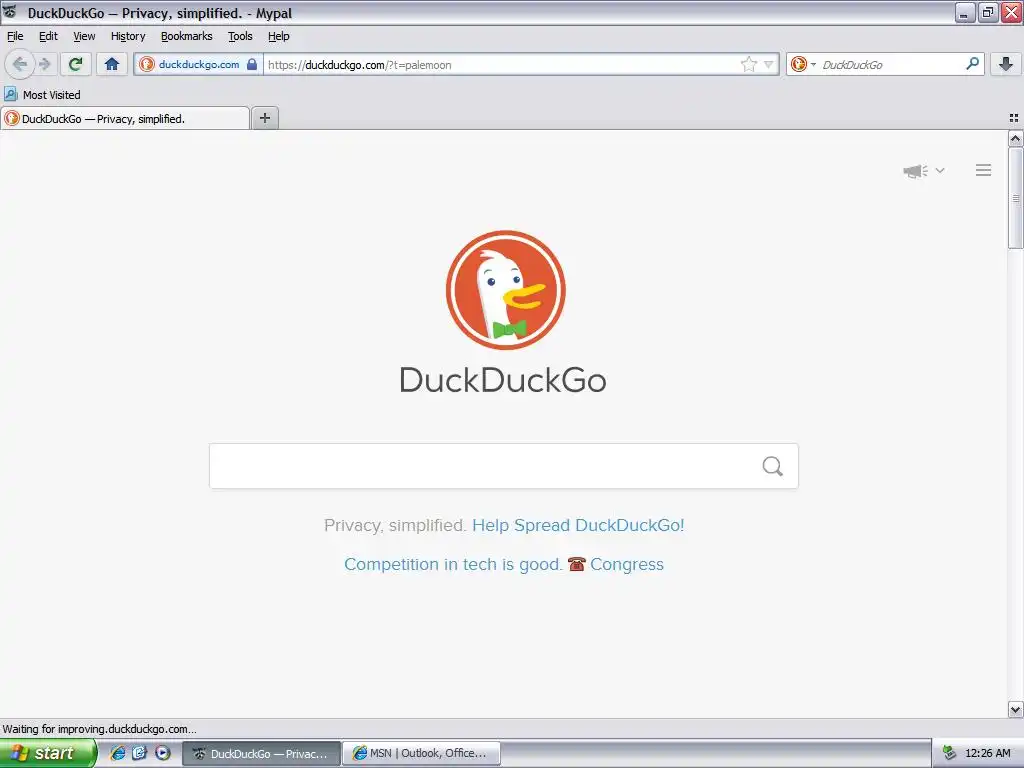Click the Forward arrow button
The image size is (1024, 768).
coord(44,64)
